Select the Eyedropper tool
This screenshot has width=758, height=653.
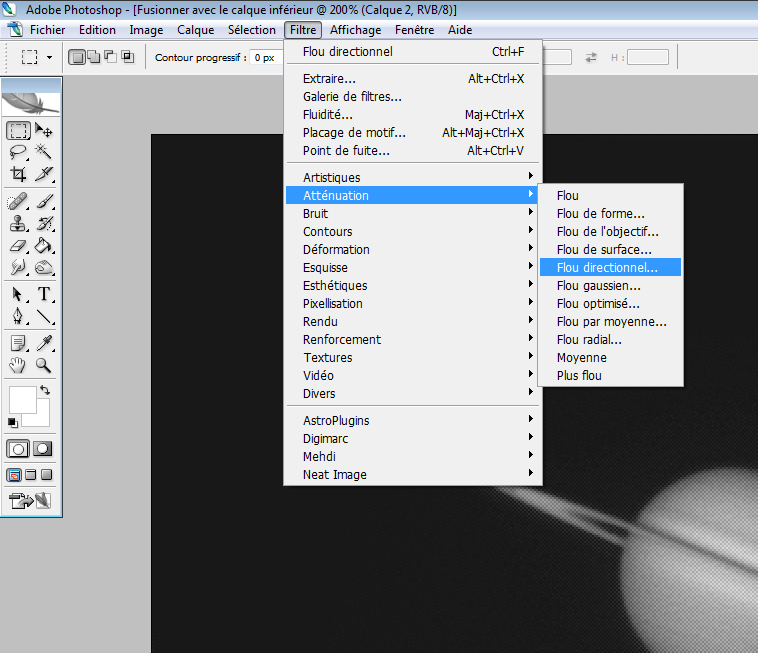click(44, 343)
